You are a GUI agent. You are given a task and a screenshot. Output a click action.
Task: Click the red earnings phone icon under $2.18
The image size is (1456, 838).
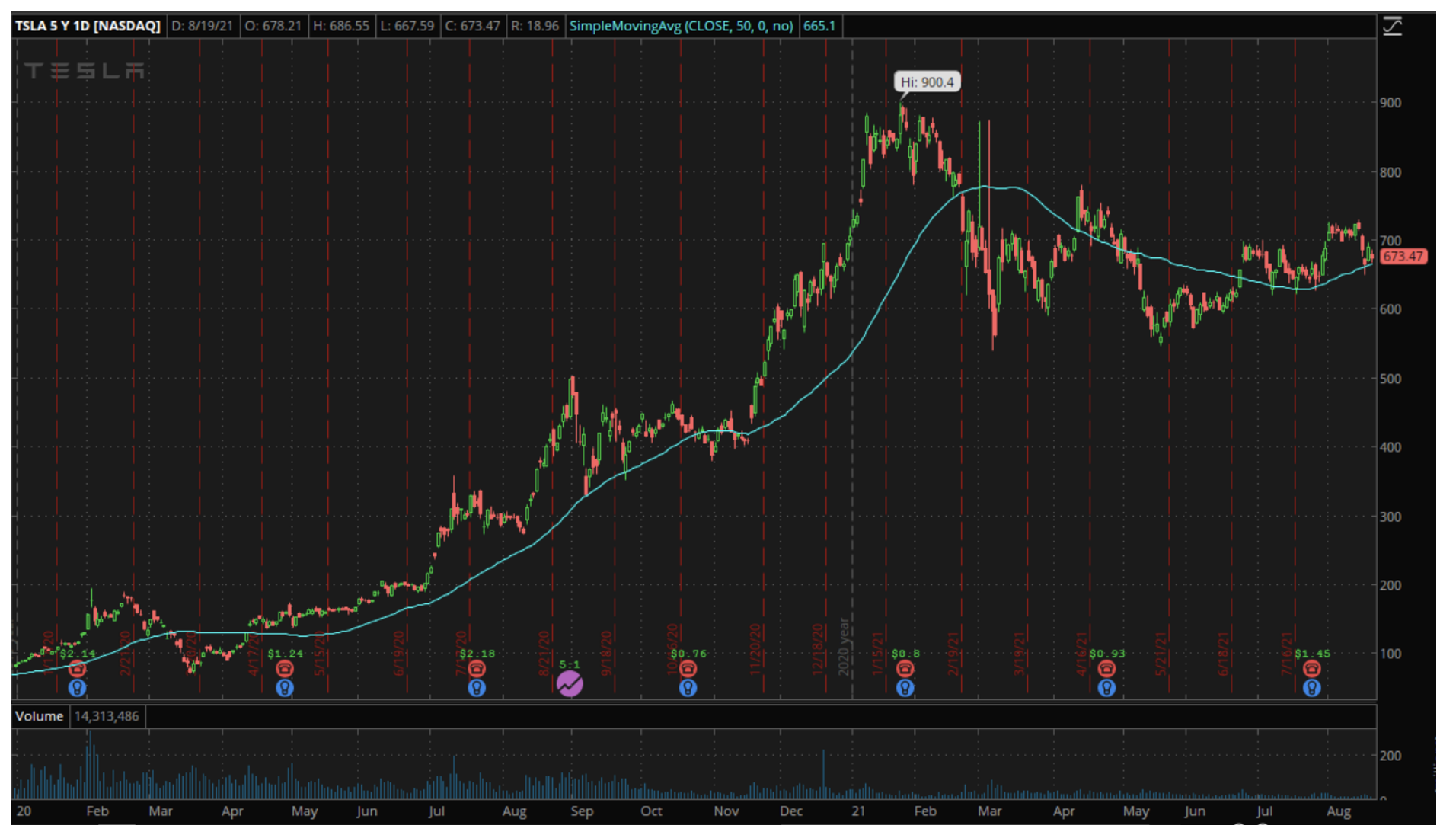[x=477, y=669]
